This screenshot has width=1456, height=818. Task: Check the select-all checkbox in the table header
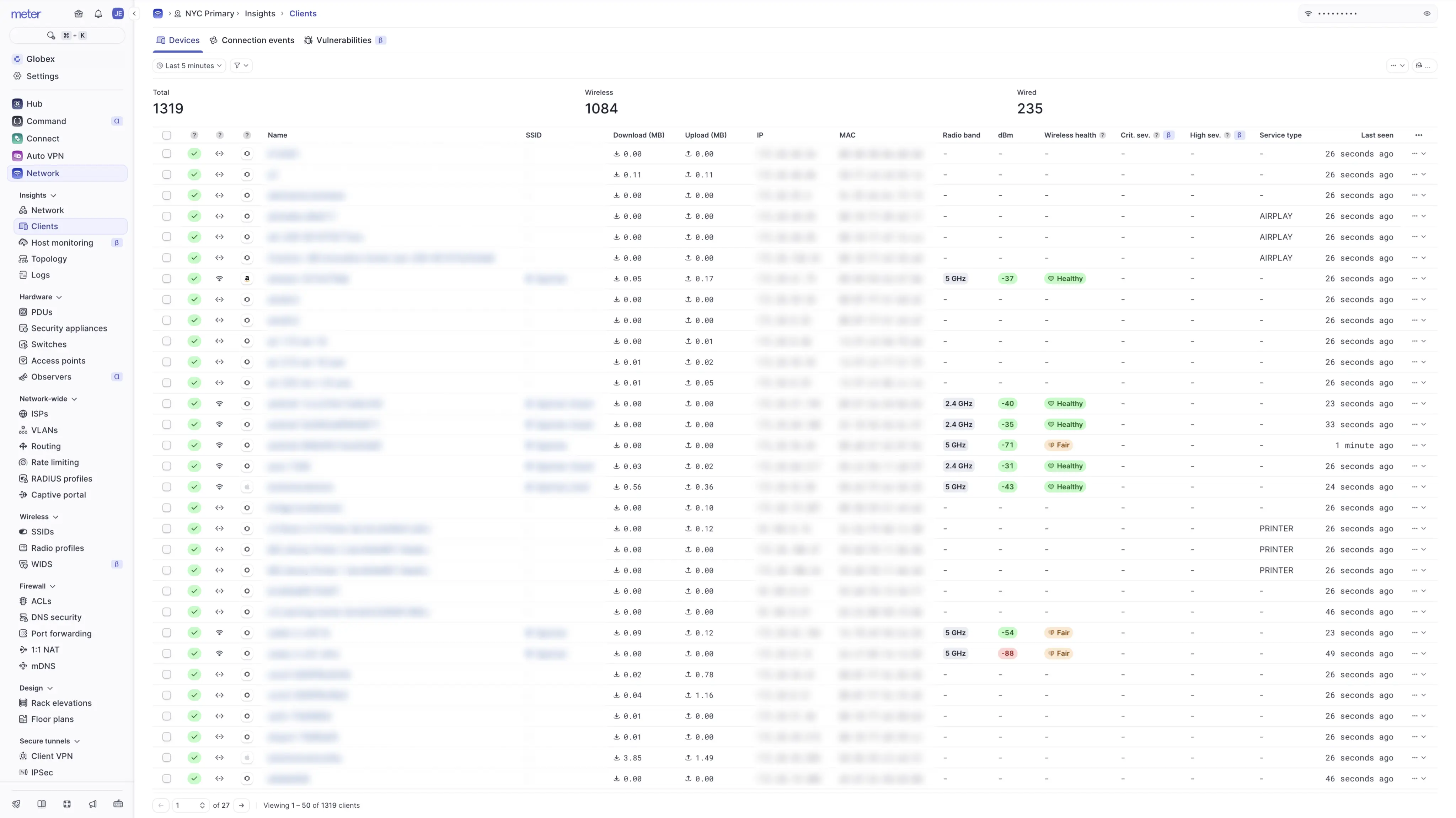point(167,135)
